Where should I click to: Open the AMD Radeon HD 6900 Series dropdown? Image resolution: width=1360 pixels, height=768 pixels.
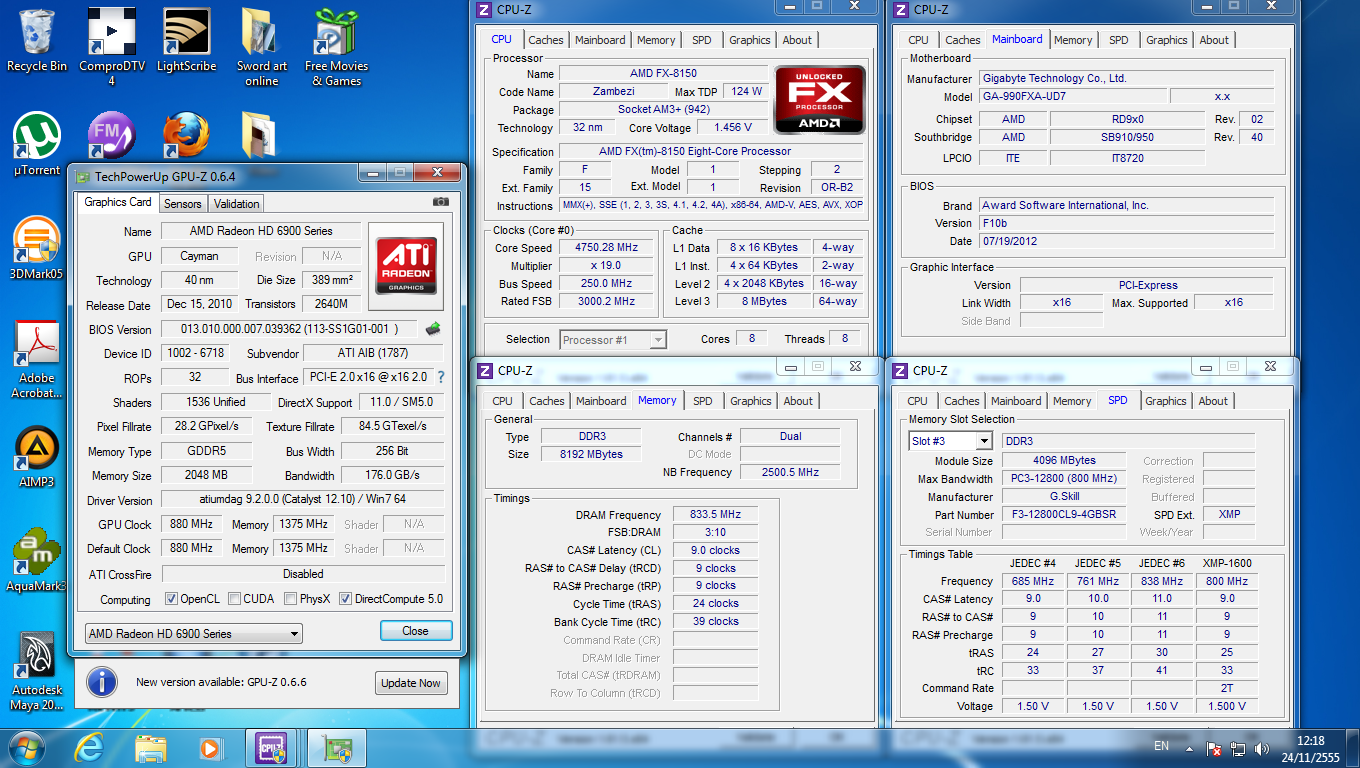click(193, 633)
